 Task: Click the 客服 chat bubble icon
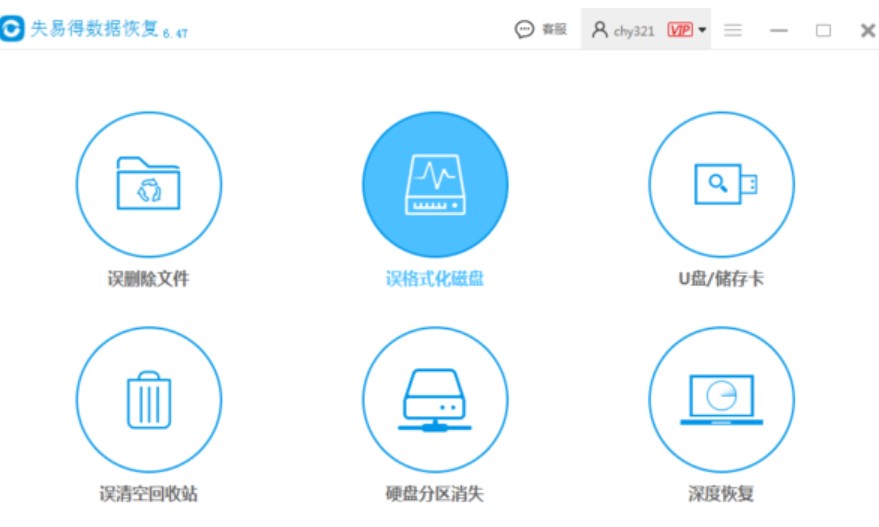(524, 29)
